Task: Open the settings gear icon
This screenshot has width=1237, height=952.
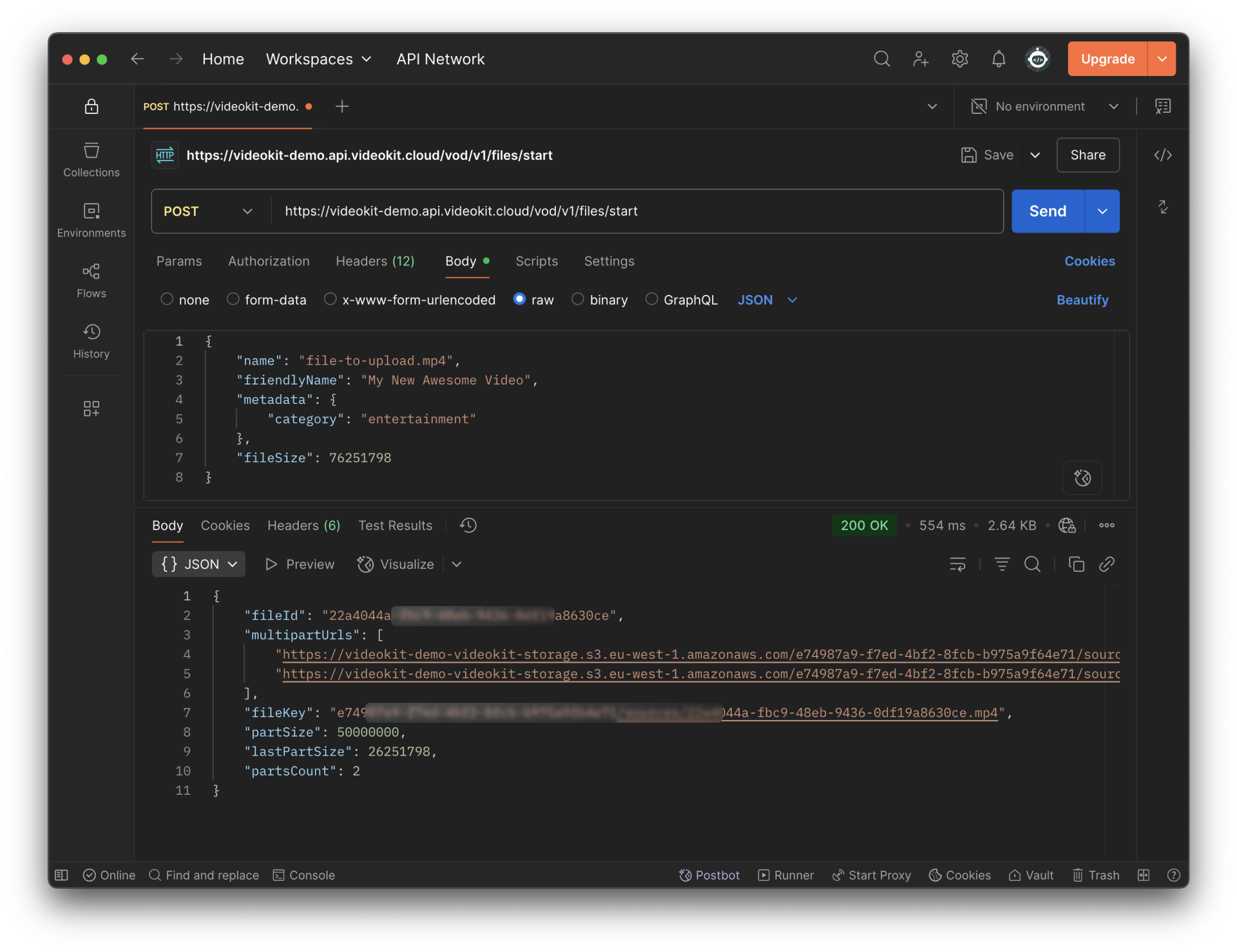Action: coord(960,59)
